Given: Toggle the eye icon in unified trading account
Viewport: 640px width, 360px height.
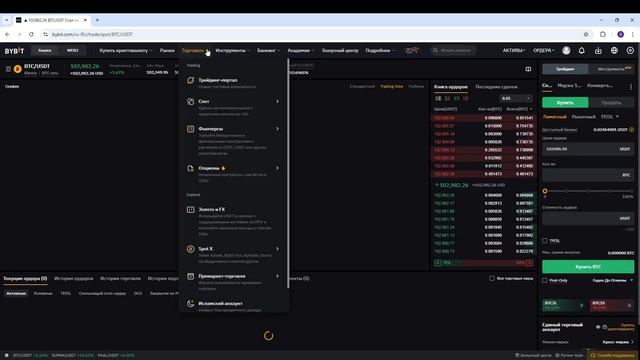Looking at the screenshot, I should click(x=598, y=327).
